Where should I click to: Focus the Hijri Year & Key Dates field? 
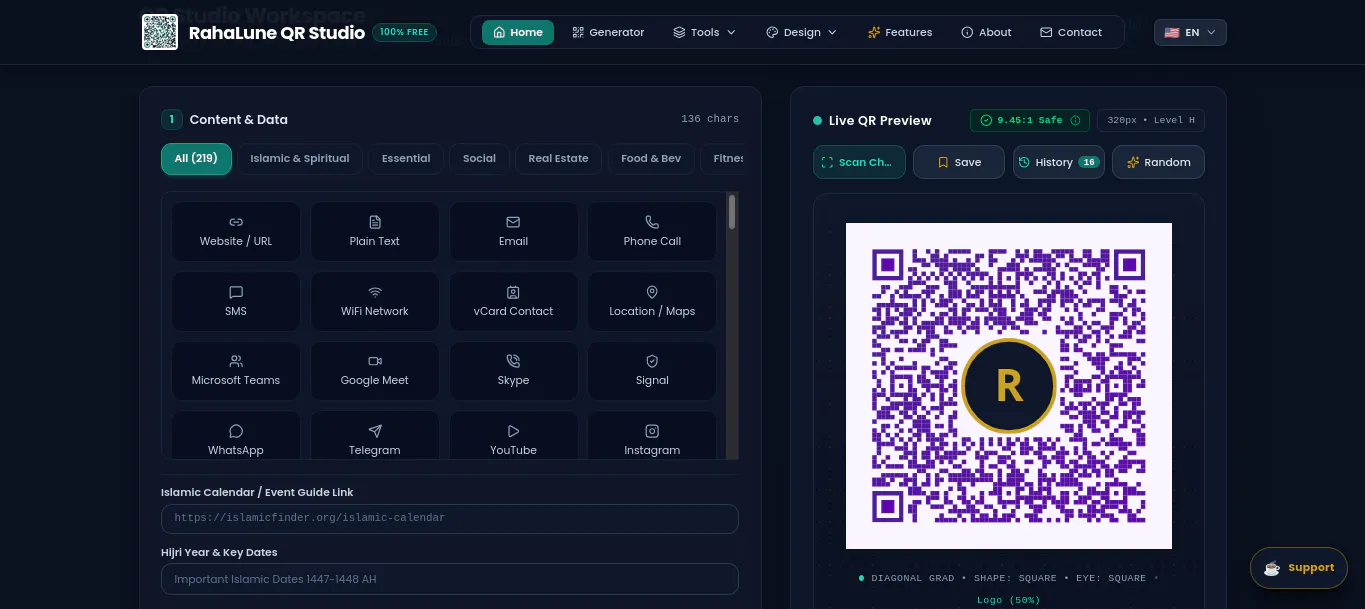tap(450, 579)
